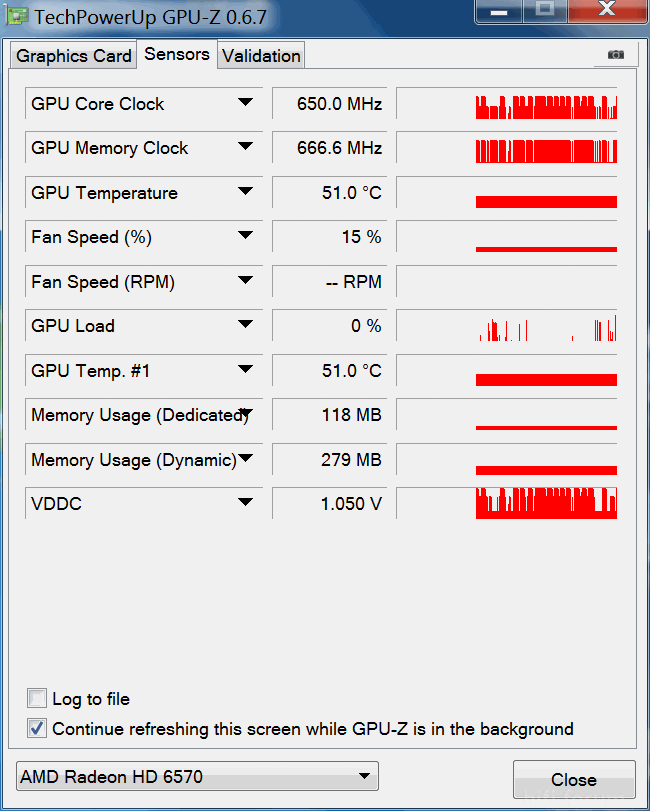Screen dimensions: 650x811
Task: Open the Memory Usage (Dynamic) dropdown
Action: coord(245,459)
